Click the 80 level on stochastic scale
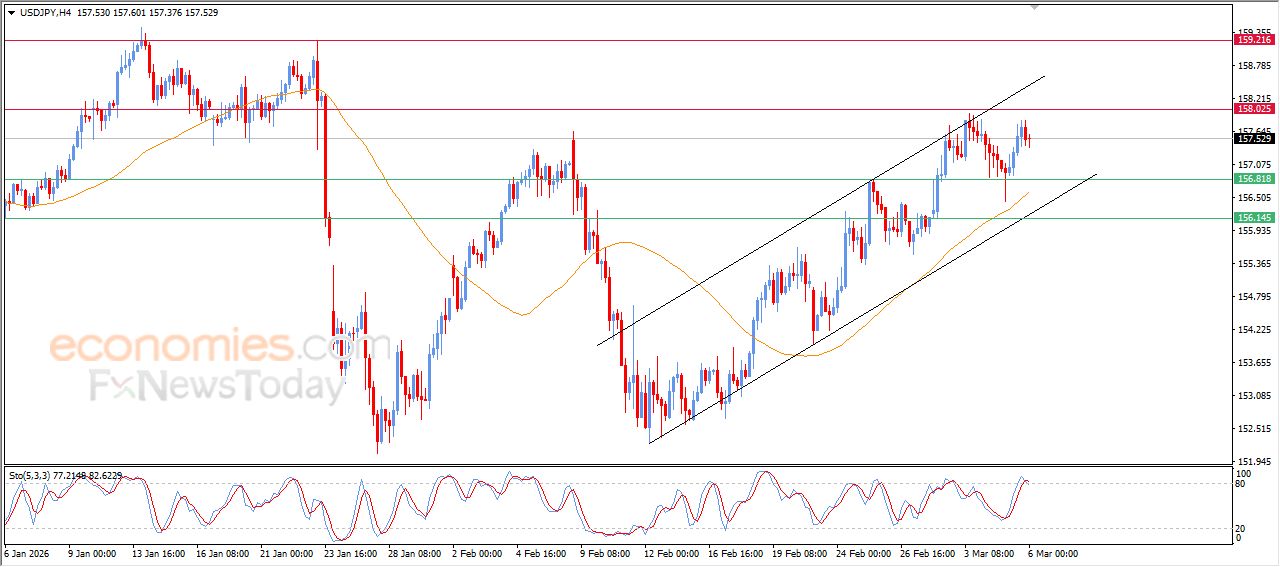The height and width of the screenshot is (567, 1280). tap(1241, 484)
